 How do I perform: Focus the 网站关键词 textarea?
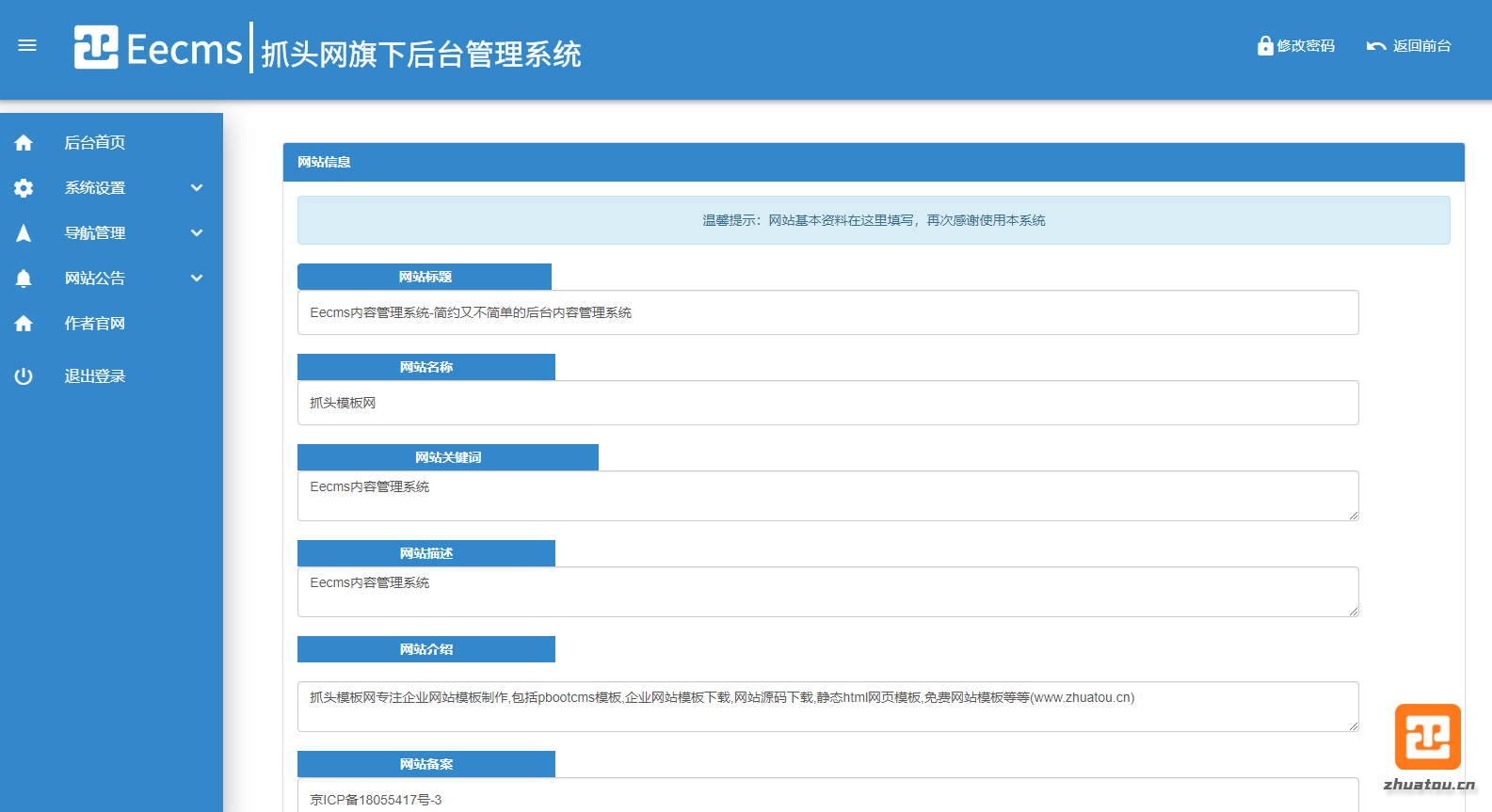(x=828, y=496)
